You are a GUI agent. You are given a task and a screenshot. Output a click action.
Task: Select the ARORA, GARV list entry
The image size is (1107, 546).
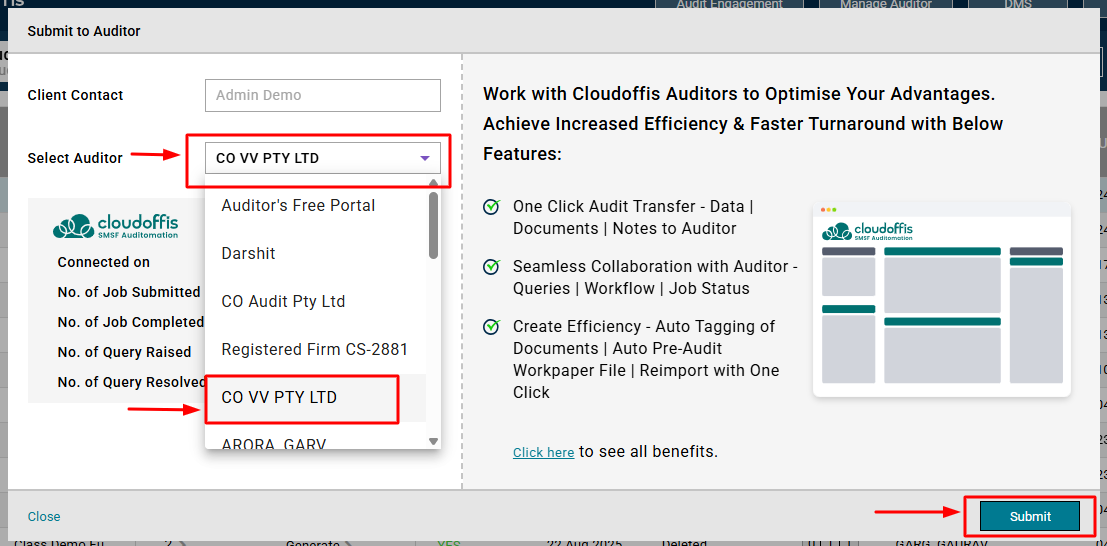(x=274, y=443)
